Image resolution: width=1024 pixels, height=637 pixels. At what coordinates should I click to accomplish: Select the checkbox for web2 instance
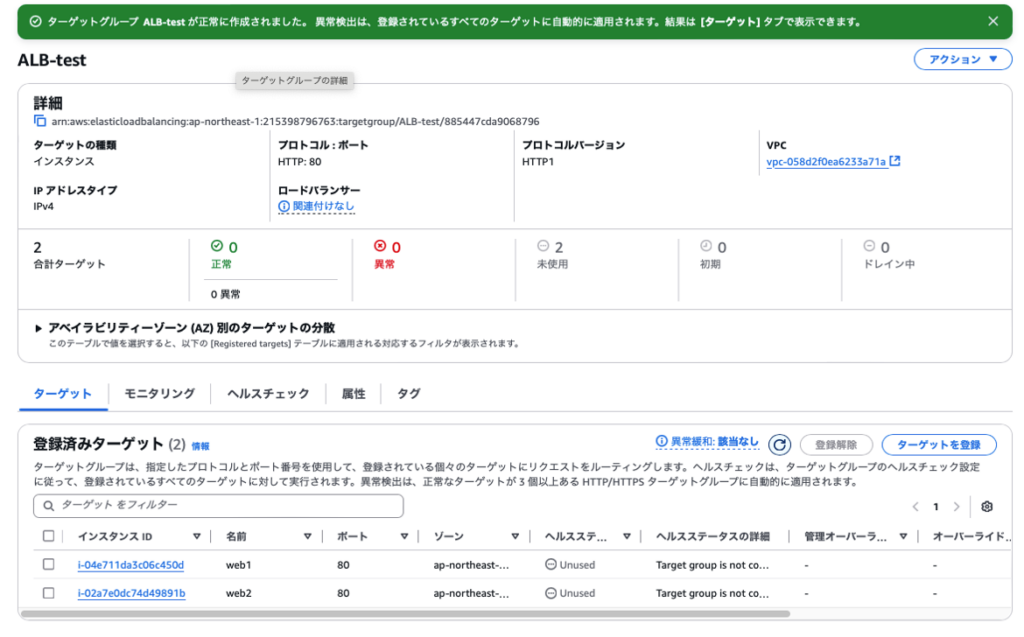point(48,593)
